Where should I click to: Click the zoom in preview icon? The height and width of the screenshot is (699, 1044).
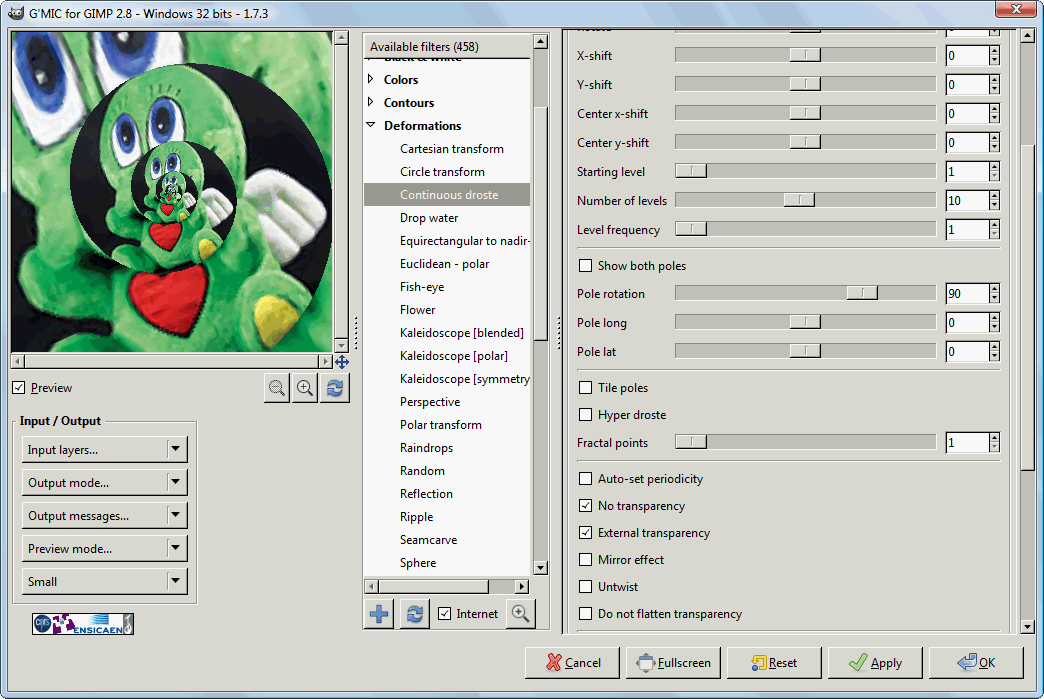(306, 388)
